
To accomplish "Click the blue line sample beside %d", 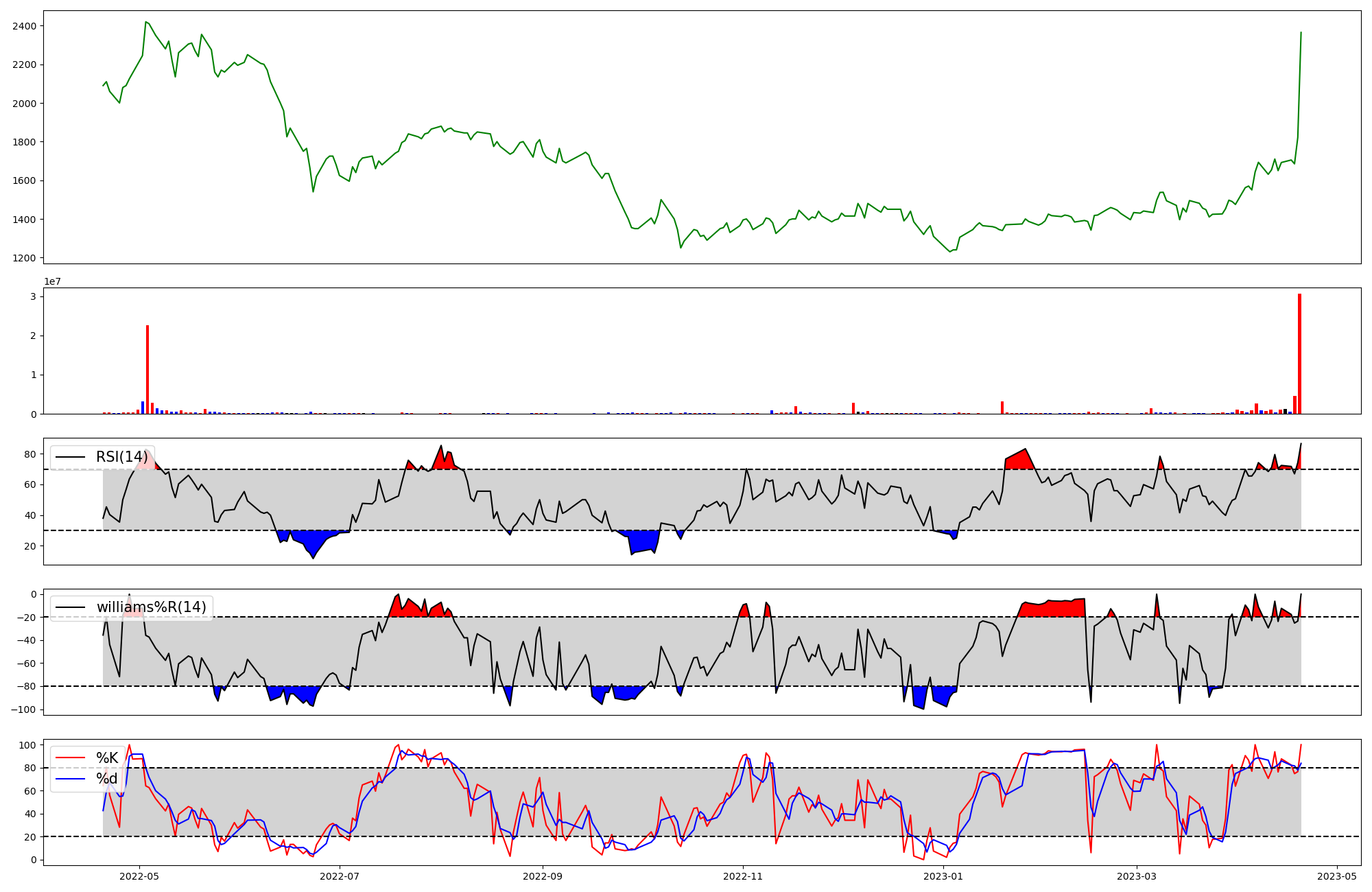I will click(x=71, y=779).
